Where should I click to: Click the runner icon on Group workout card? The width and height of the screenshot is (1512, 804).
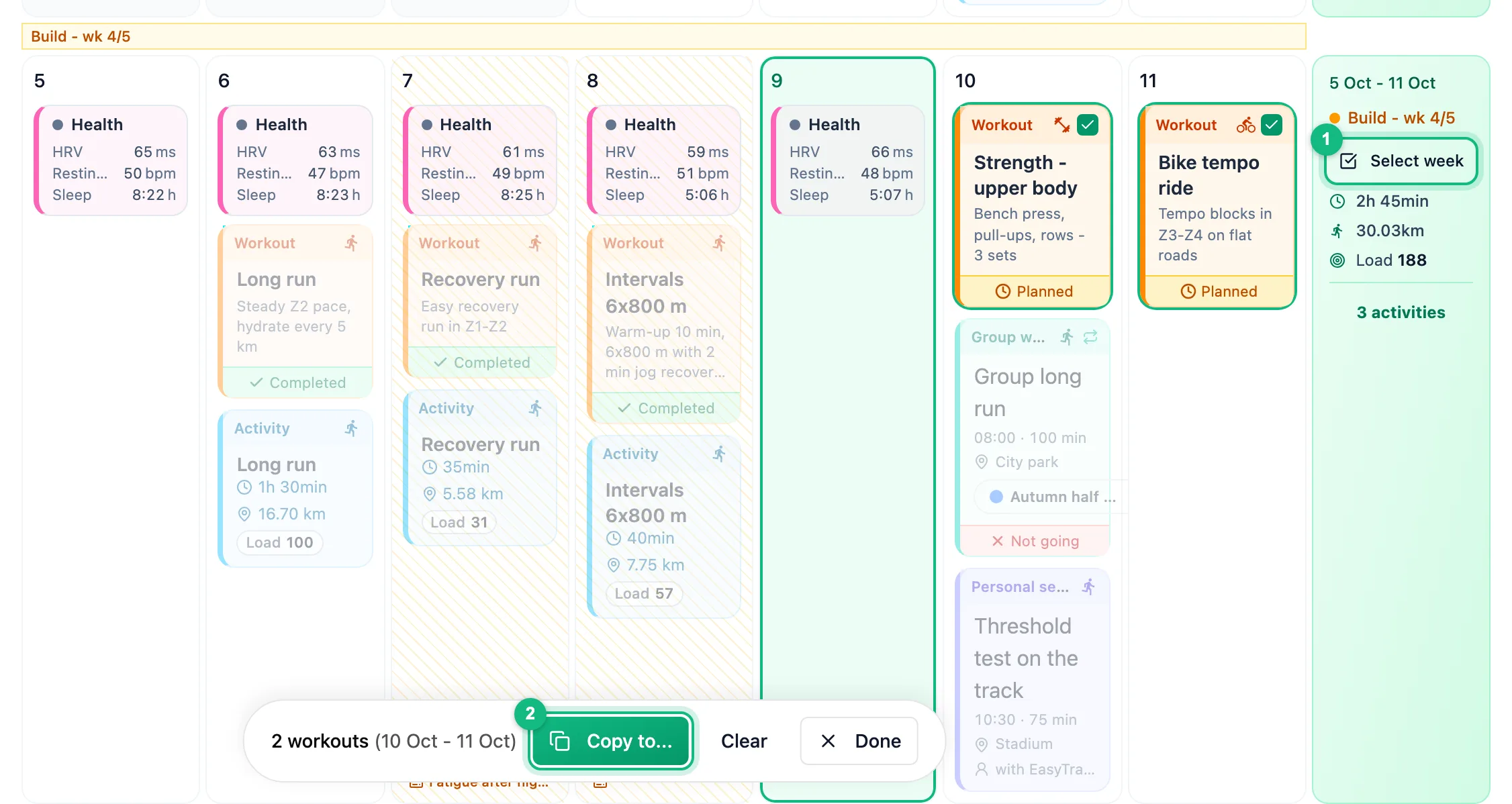(1067, 337)
